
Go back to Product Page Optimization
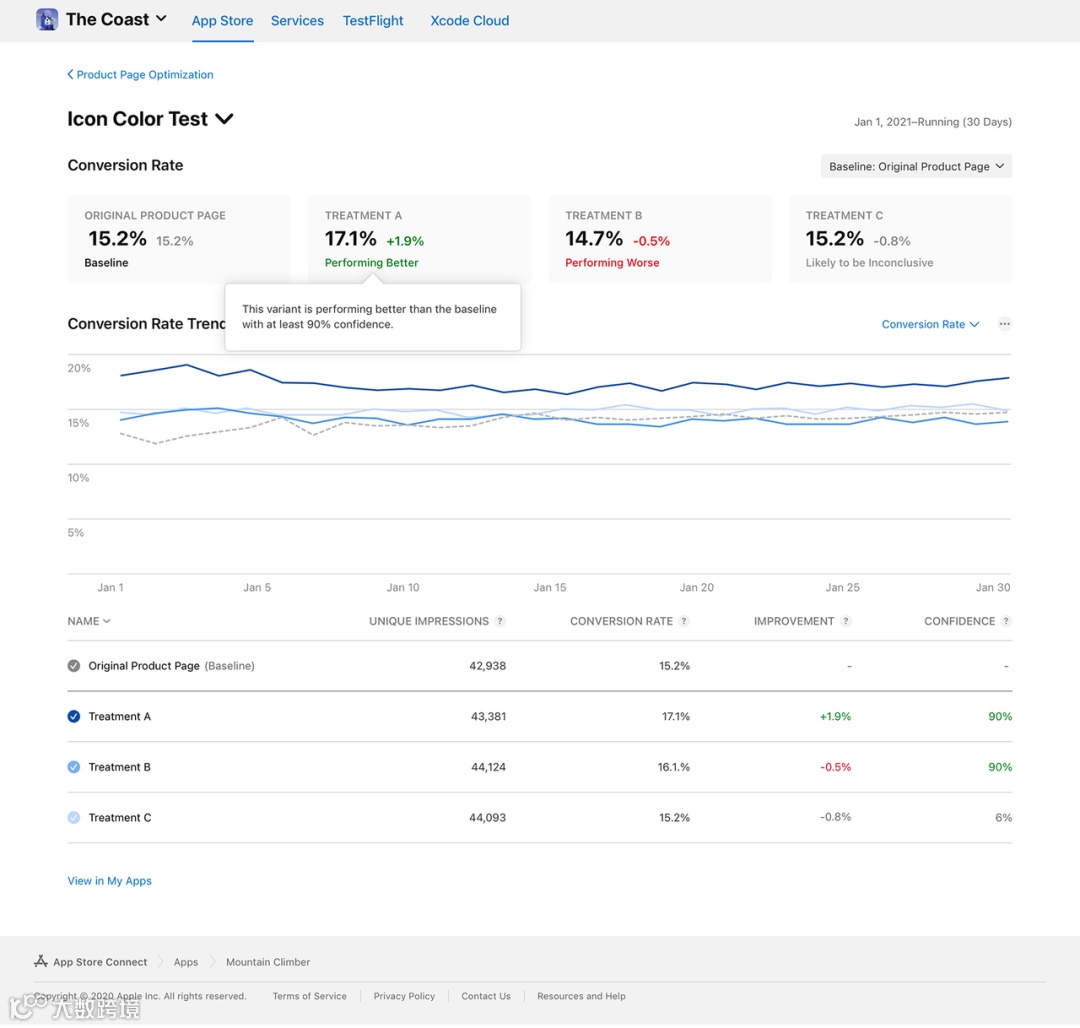point(140,74)
